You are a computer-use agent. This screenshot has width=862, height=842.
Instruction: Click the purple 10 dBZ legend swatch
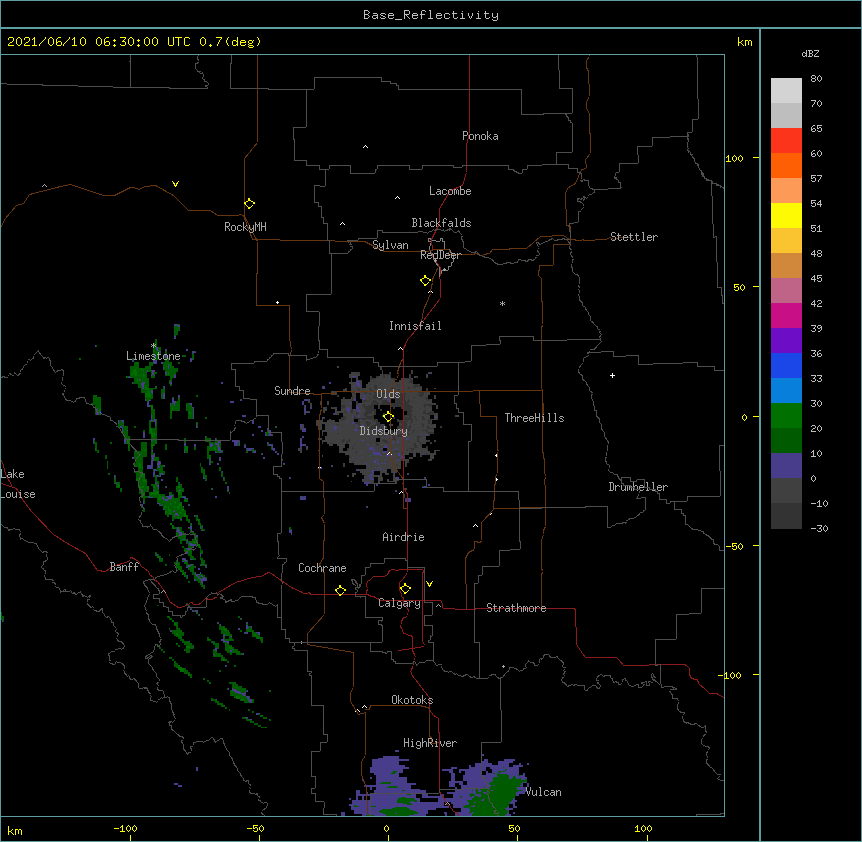pos(786,466)
